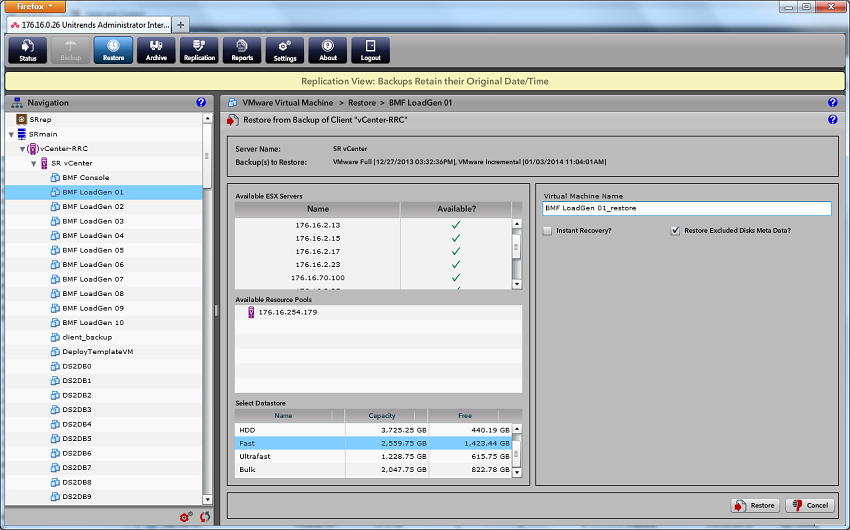Screen dimensions: 850x530
Task: Click help icon in VMware Virtual Machine breadcrumb bar
Action: point(833,102)
